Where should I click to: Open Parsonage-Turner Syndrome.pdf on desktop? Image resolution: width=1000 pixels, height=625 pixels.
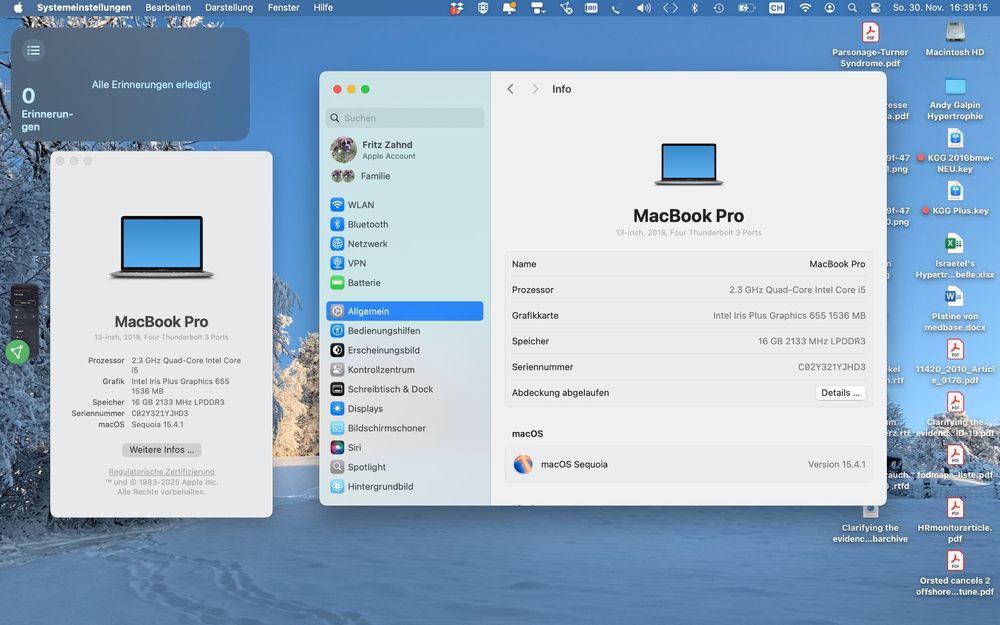[x=870, y=45]
